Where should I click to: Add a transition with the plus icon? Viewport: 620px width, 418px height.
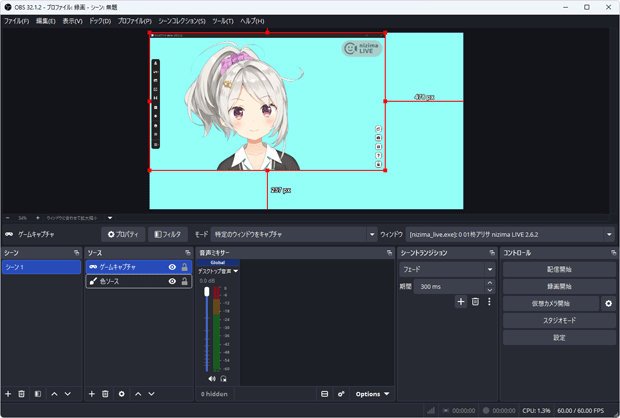461,302
